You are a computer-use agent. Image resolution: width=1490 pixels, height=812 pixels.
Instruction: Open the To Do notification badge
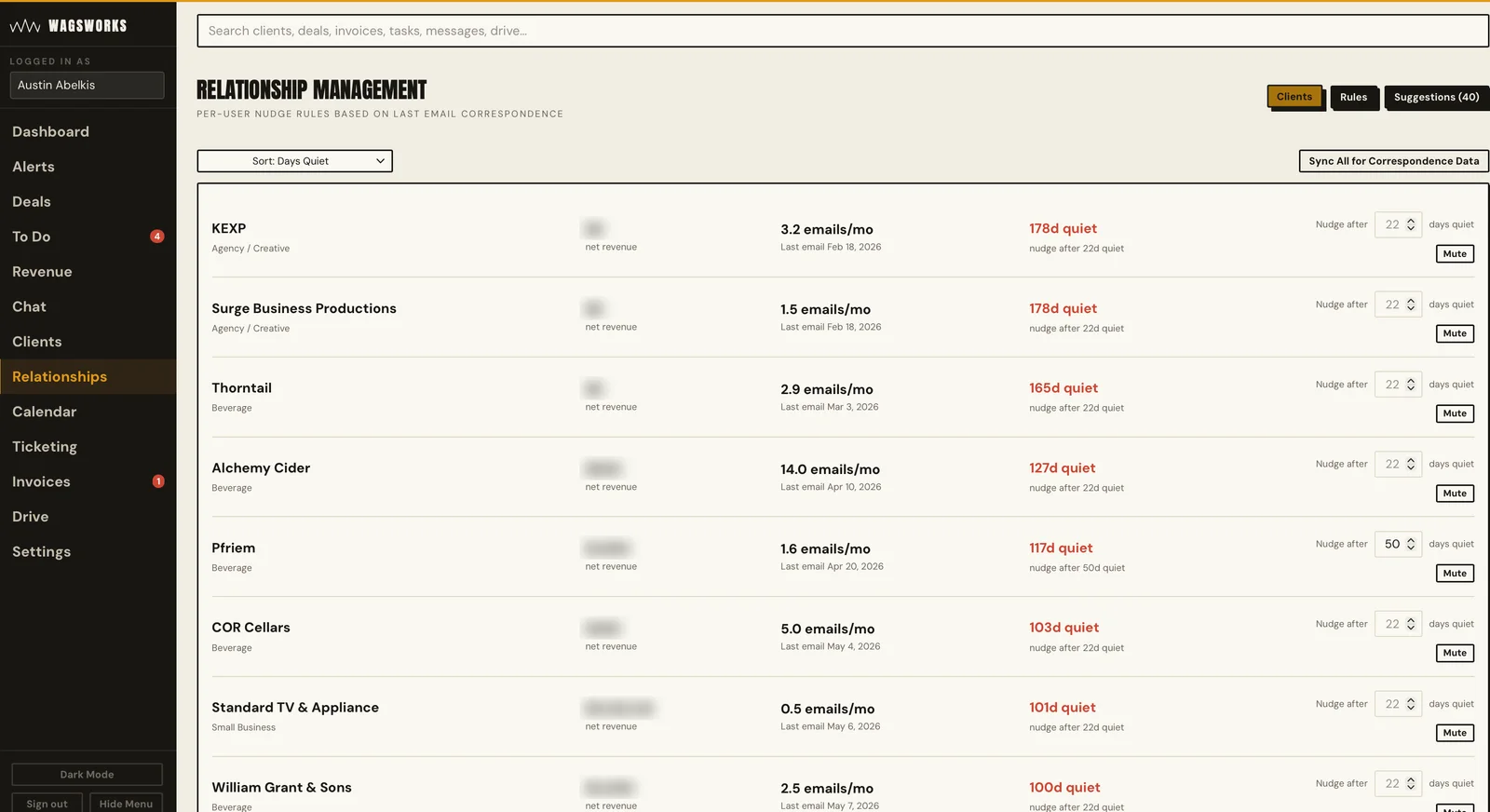[157, 237]
